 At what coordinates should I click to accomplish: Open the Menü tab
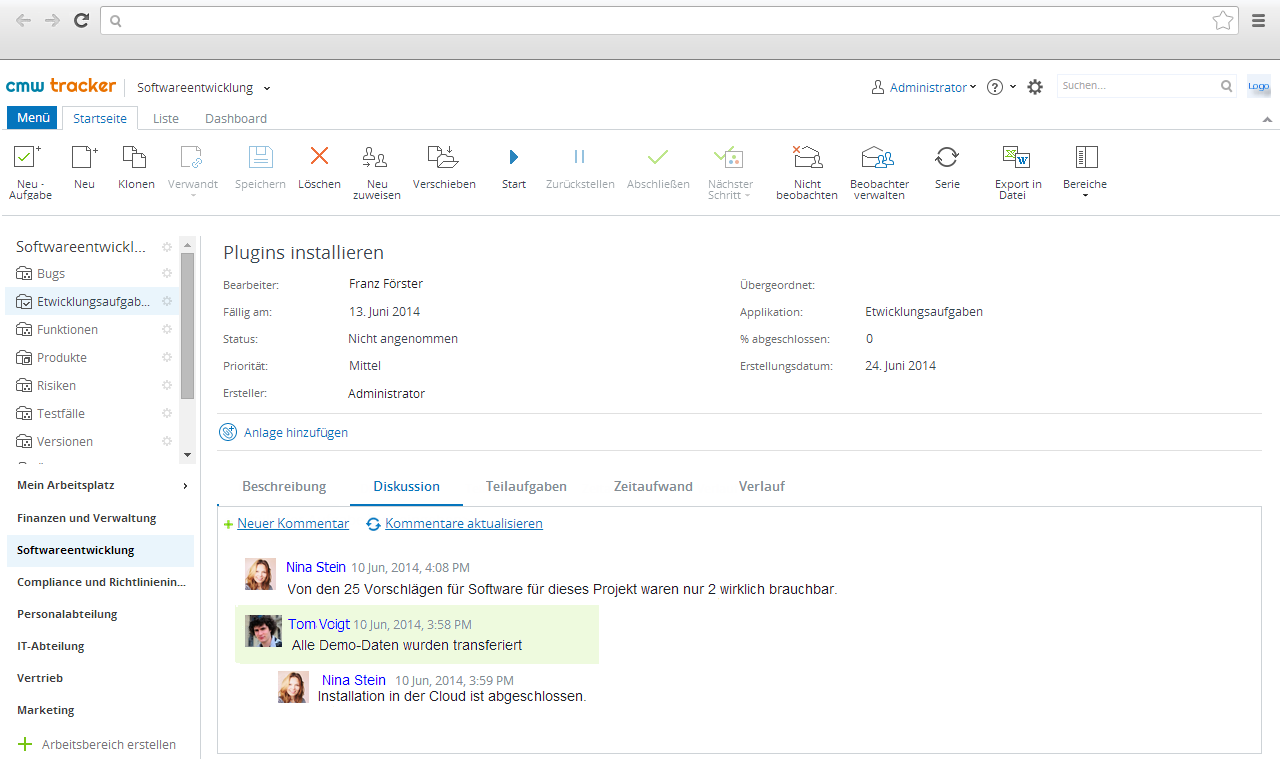33,118
